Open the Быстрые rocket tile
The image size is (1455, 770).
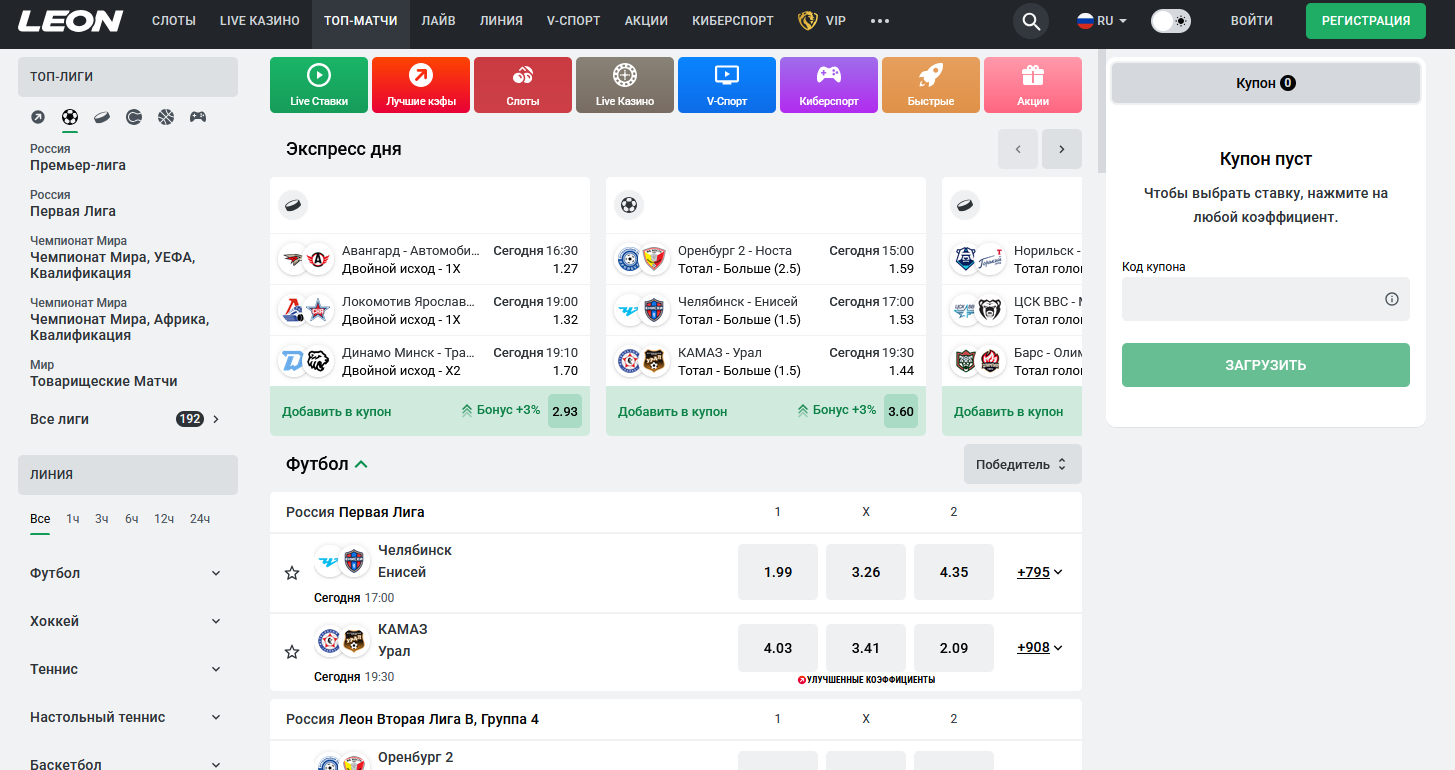pyautogui.click(x=930, y=84)
